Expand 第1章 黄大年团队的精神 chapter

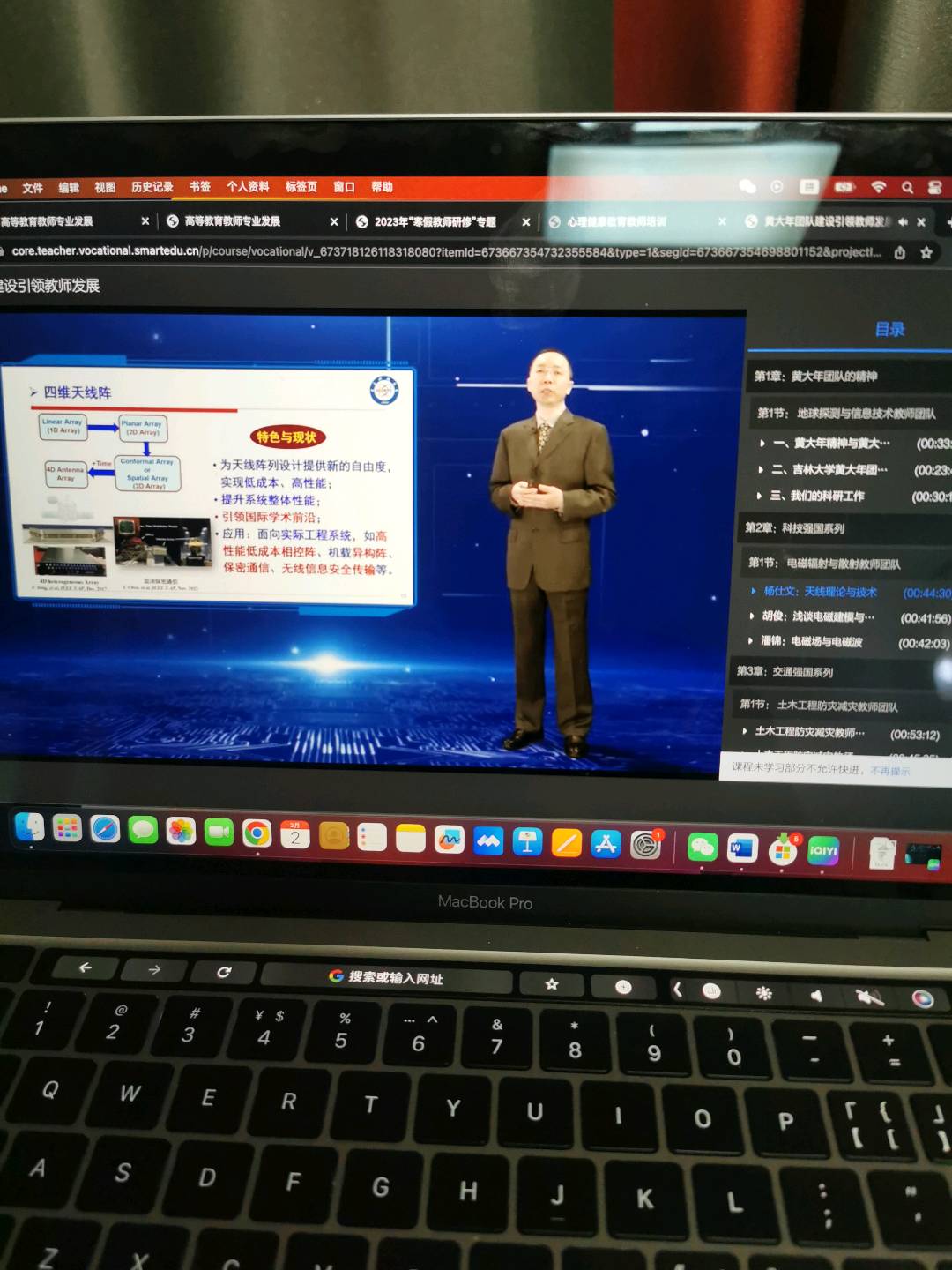pos(815,377)
